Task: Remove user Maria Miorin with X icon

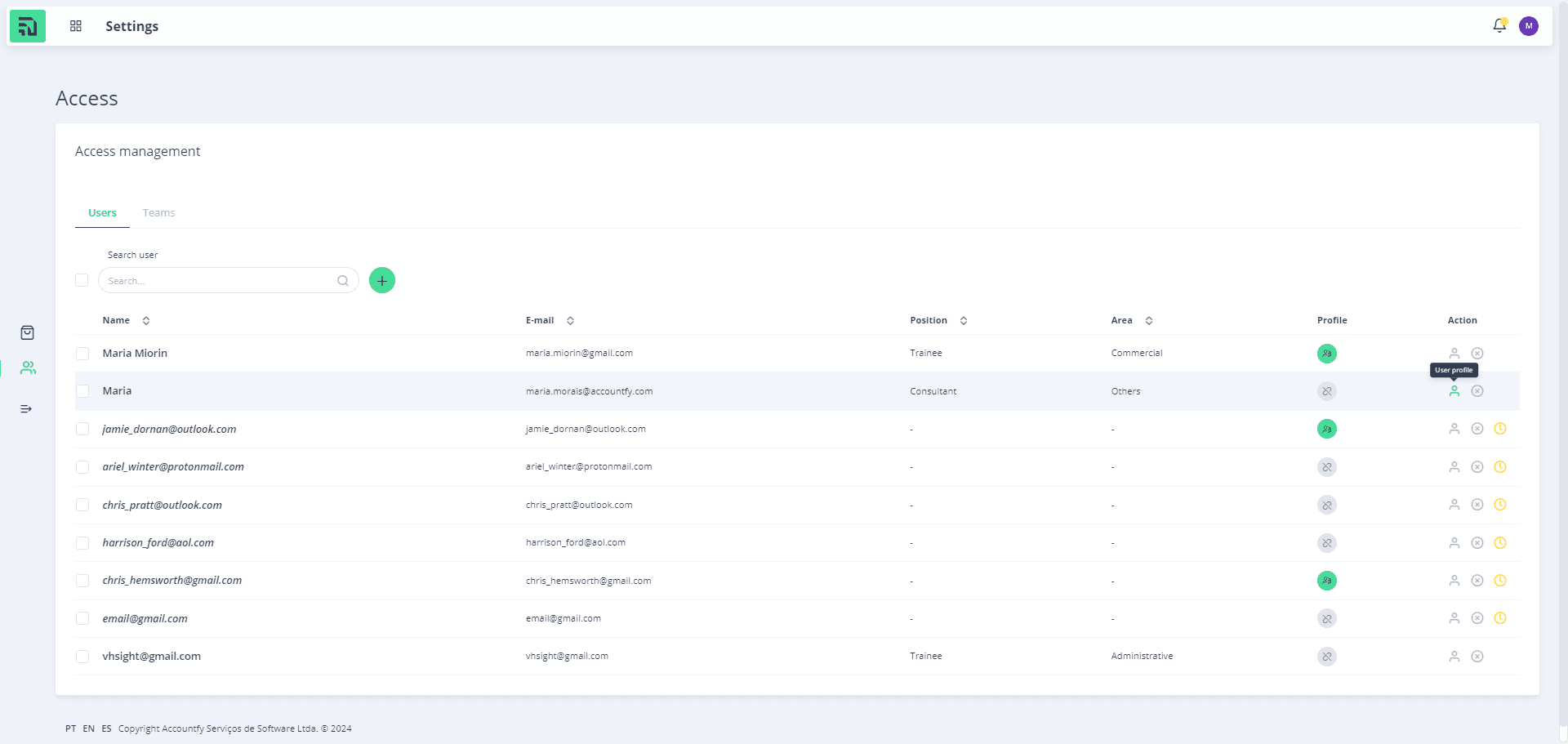Action: click(1477, 354)
